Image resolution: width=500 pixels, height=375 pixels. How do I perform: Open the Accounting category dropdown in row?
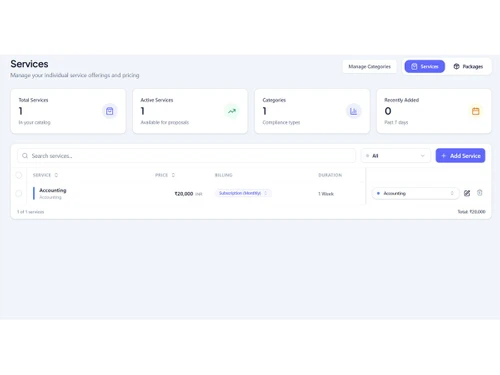pyautogui.click(x=415, y=193)
